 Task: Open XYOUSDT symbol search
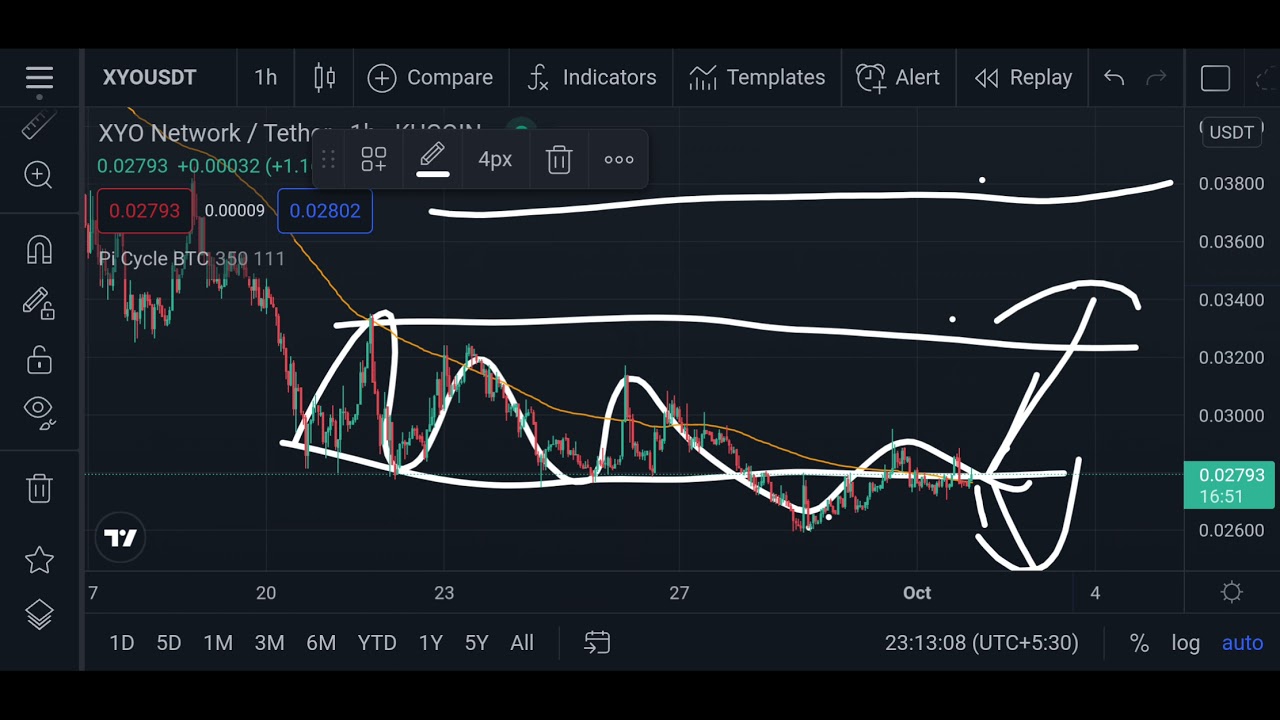[149, 78]
